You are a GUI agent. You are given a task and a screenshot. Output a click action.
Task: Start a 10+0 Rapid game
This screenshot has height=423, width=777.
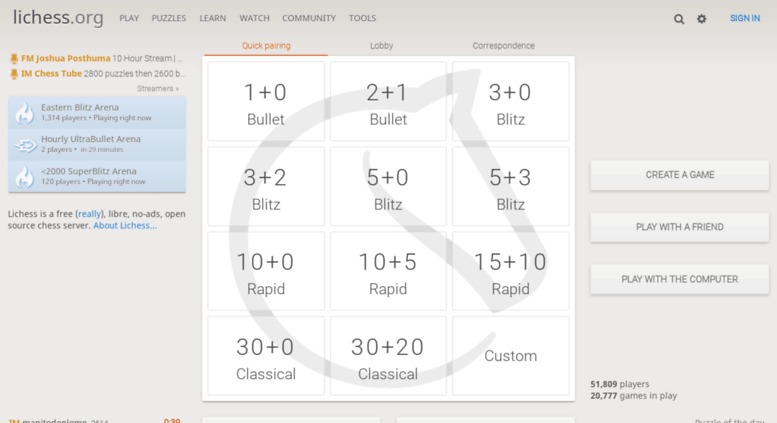coord(266,271)
